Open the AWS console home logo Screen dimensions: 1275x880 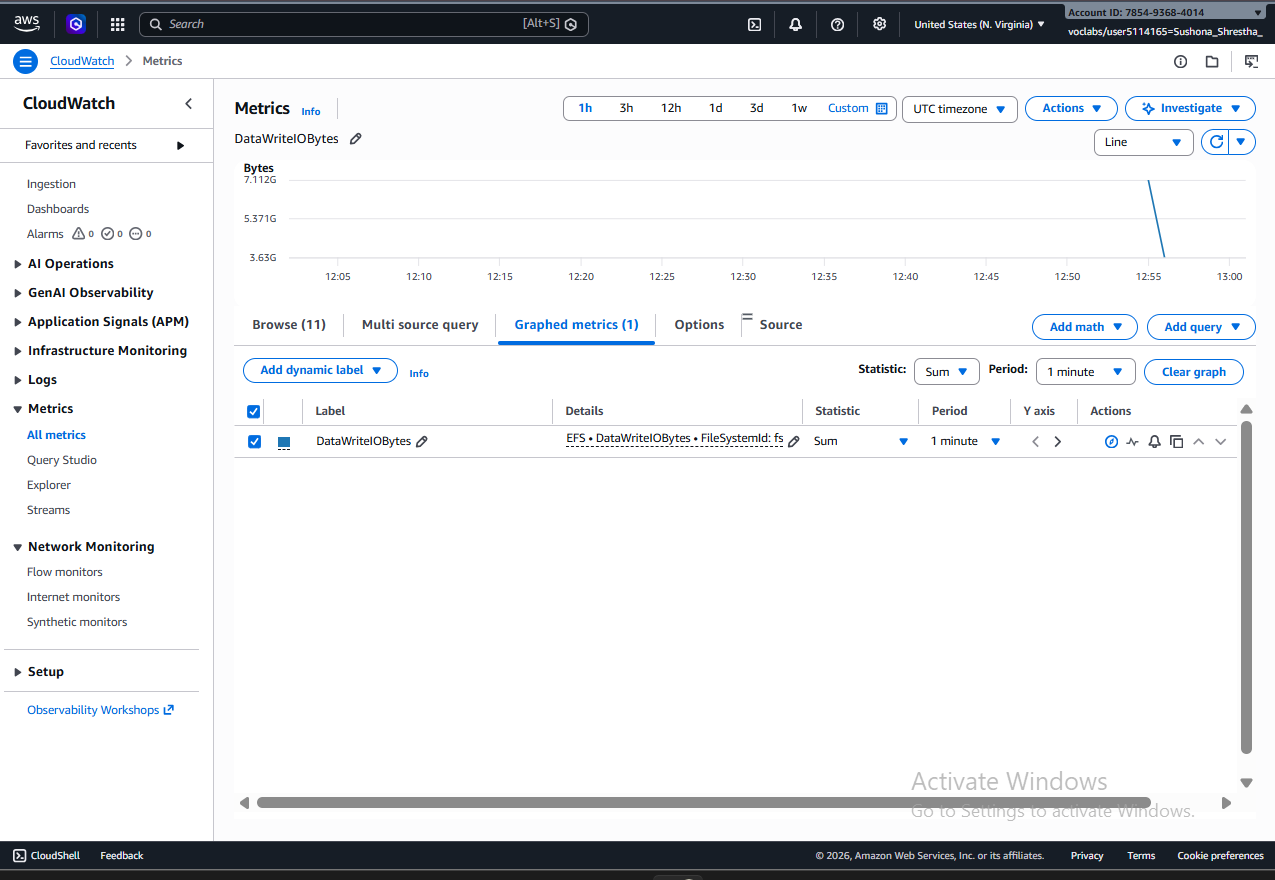tap(27, 23)
